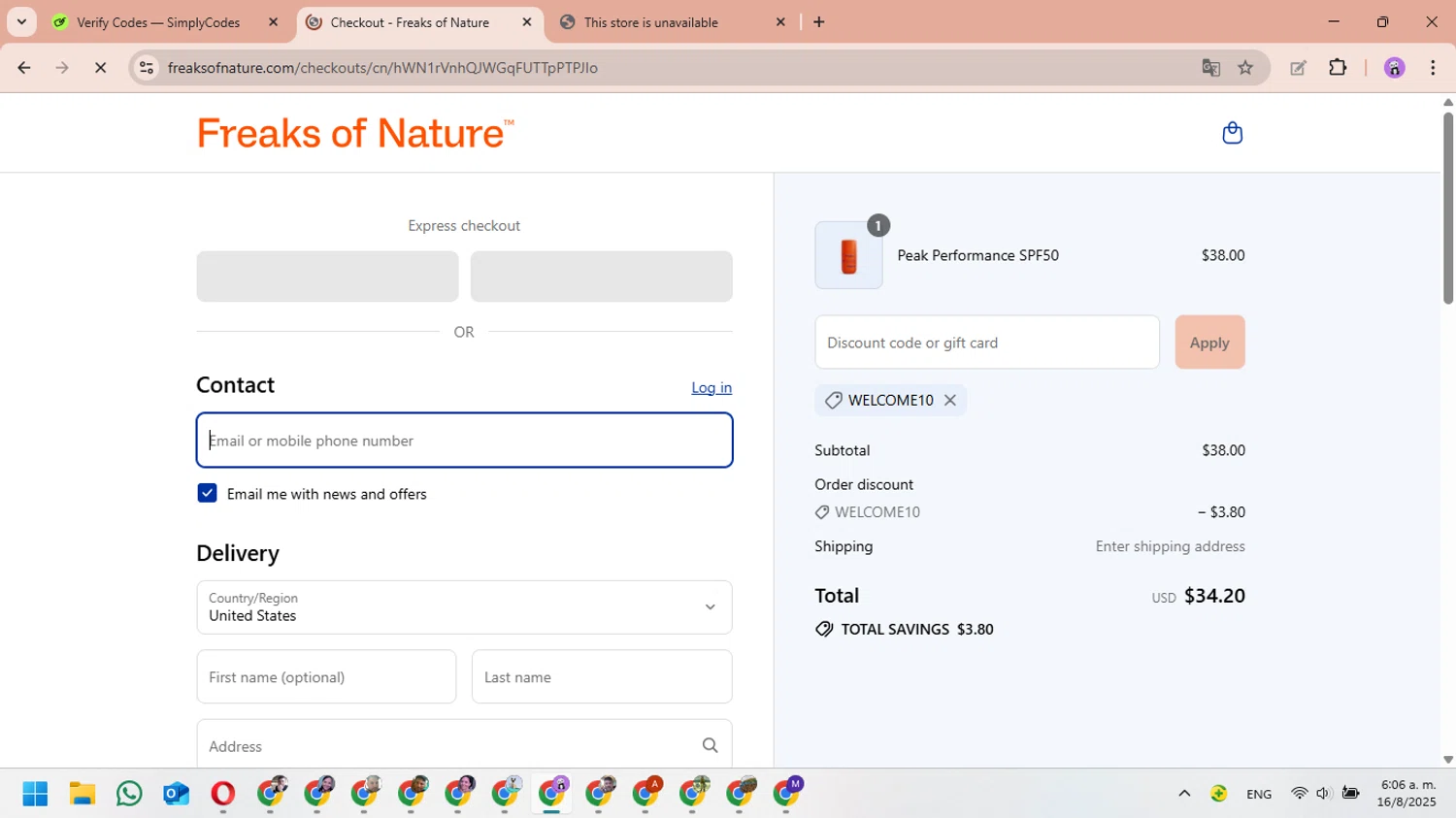Uncheck Email me with news and offers
This screenshot has height=818, width=1456.
tap(207, 493)
